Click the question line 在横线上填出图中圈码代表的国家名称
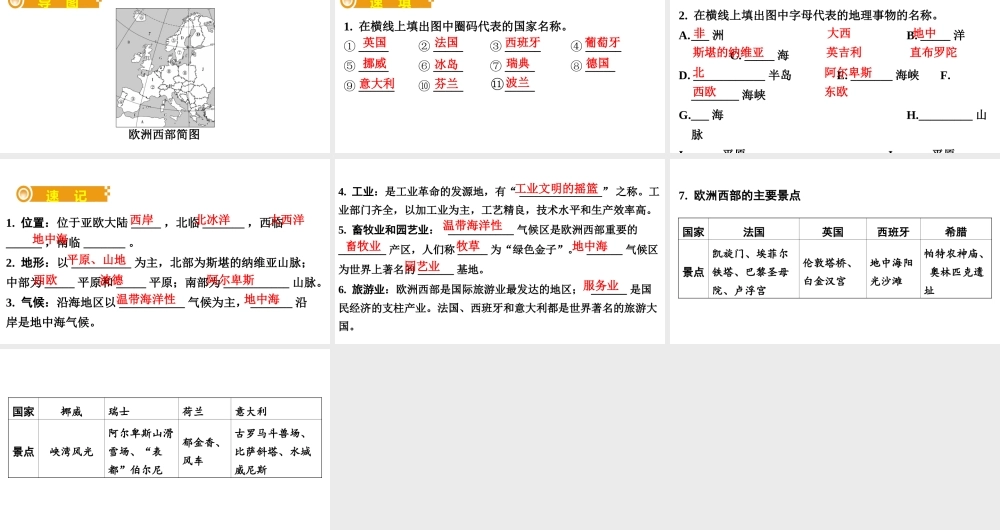The image size is (1000, 530). point(456,26)
